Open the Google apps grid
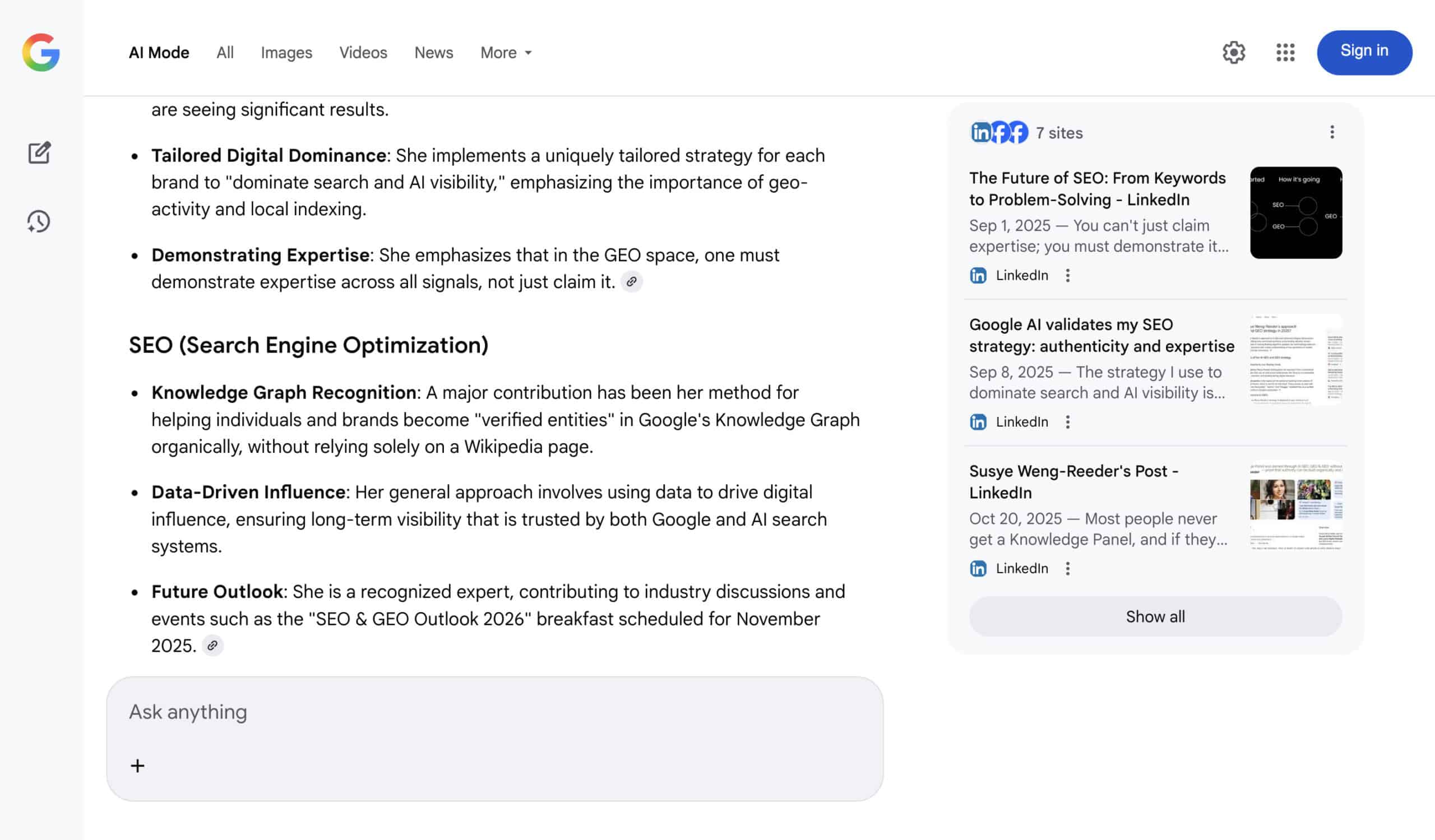1435x840 pixels. point(1285,52)
